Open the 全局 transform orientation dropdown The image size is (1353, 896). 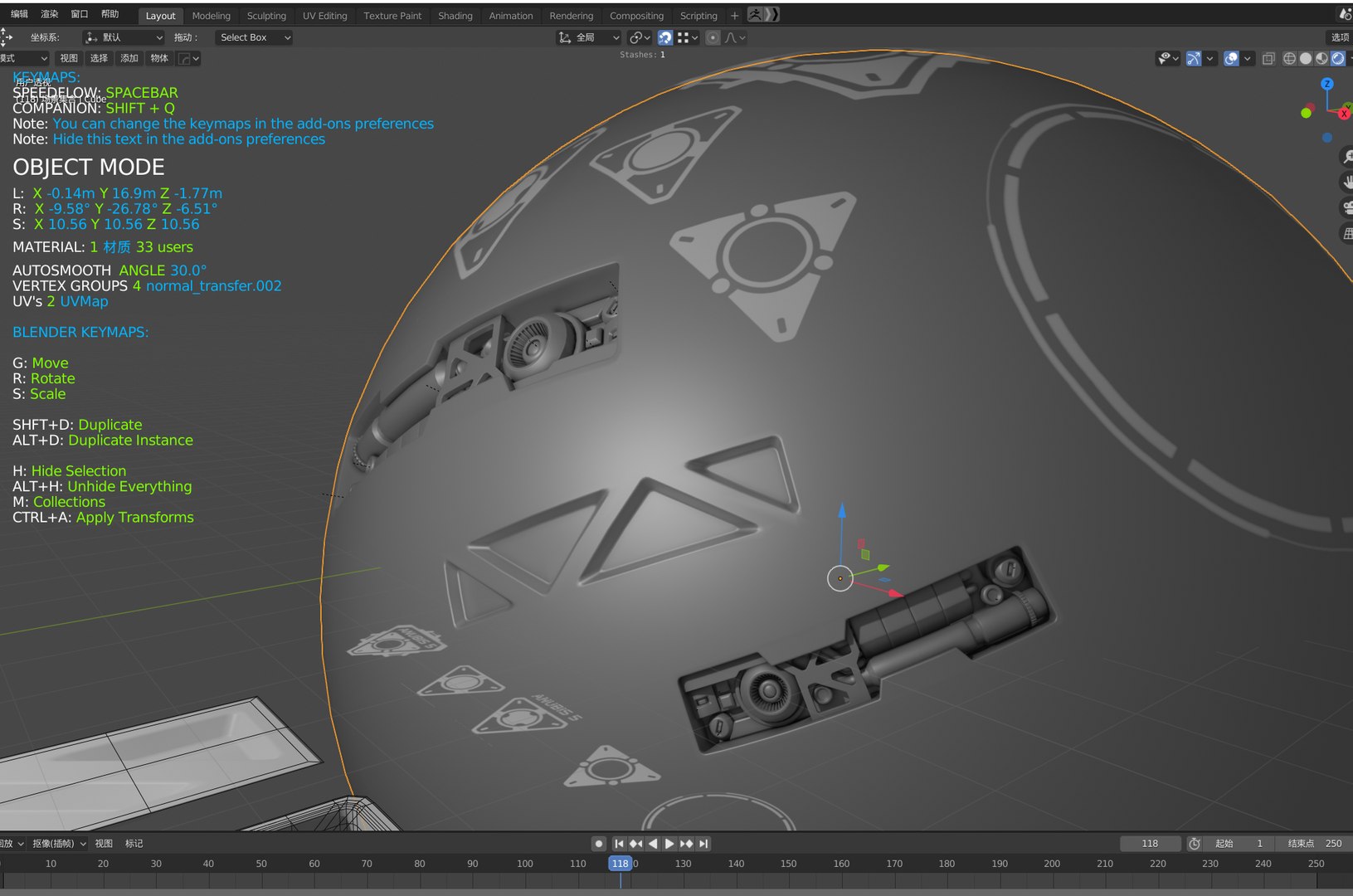pos(589,37)
